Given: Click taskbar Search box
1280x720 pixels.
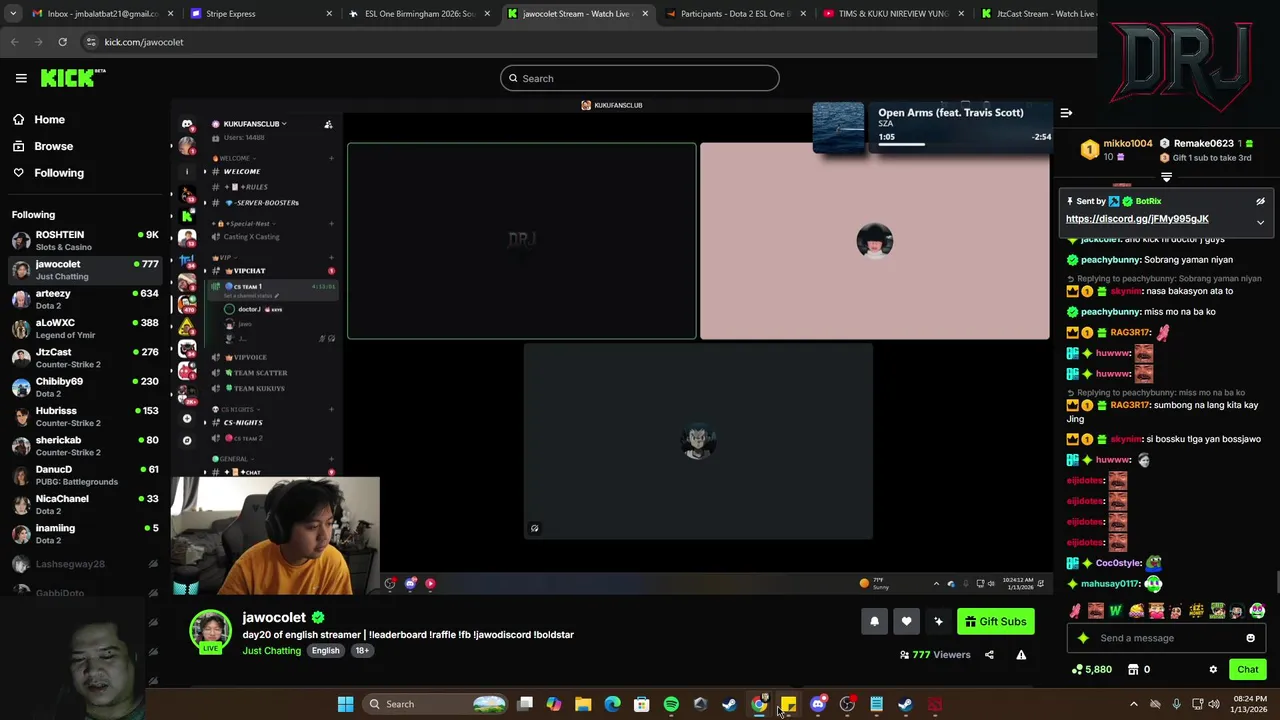Looking at the screenshot, I should point(438,704).
